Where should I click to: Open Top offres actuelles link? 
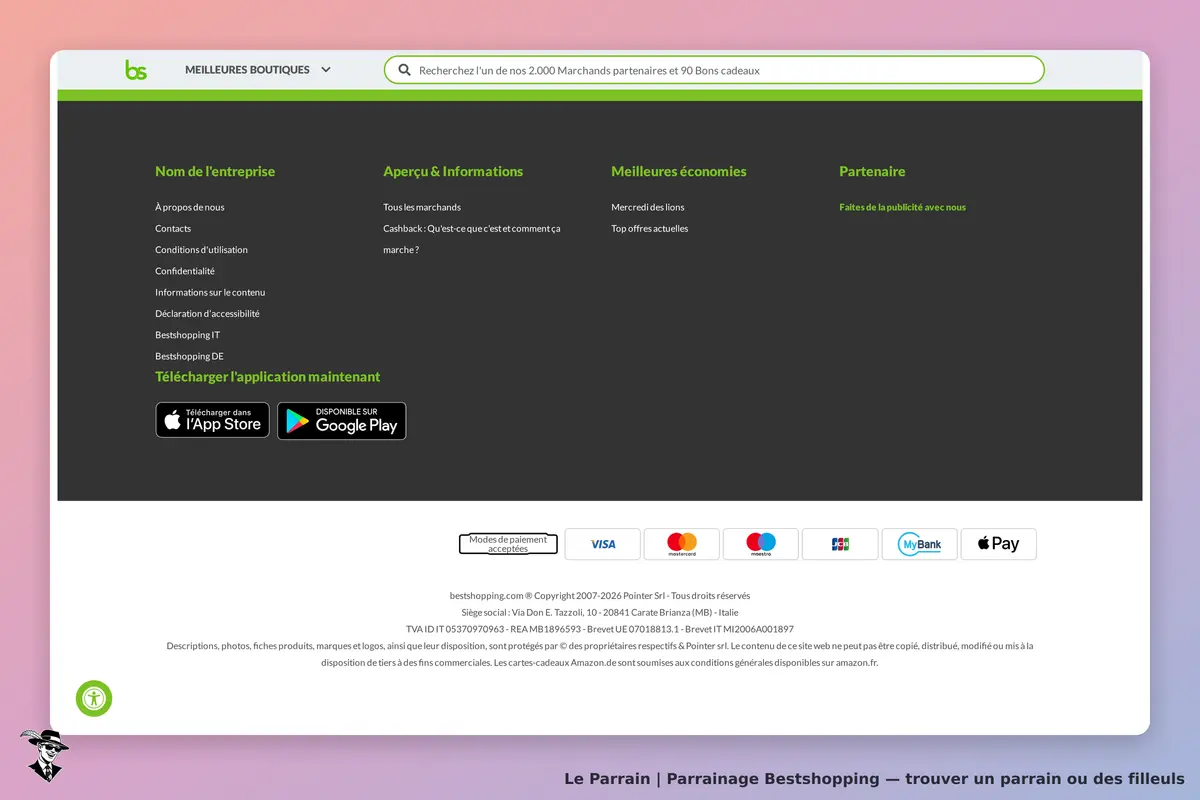coord(650,228)
